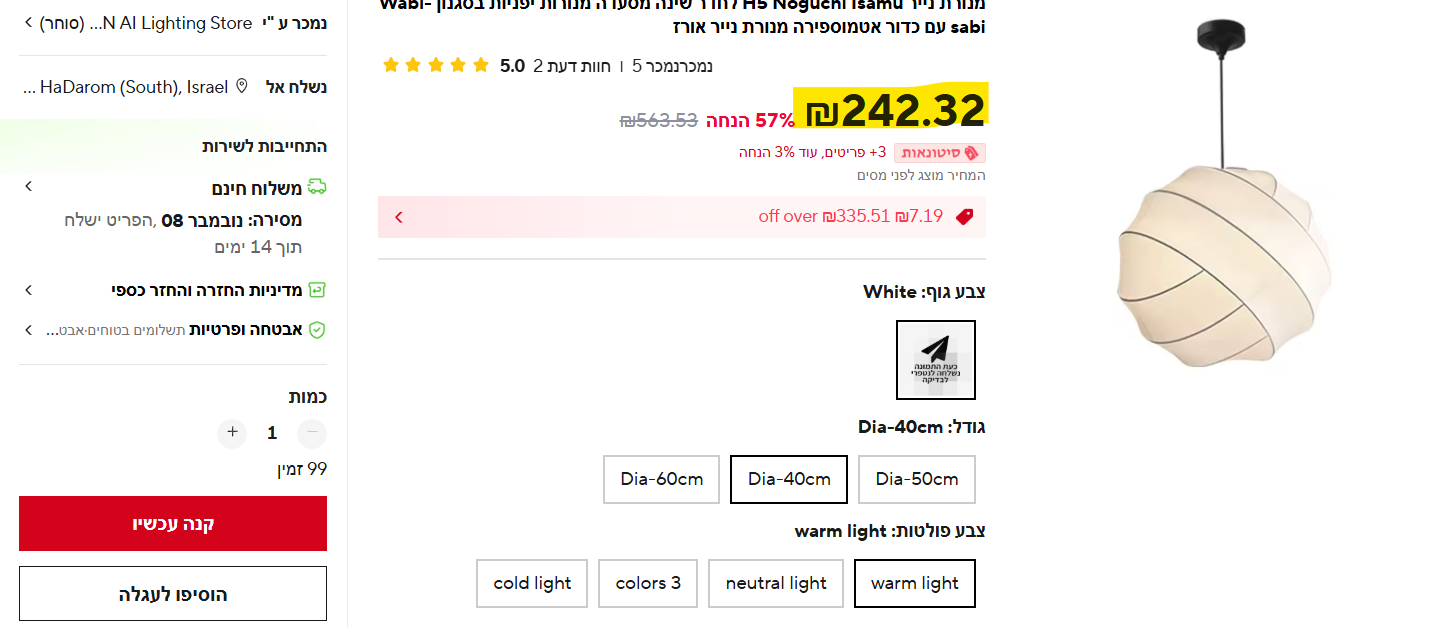Click the red coupon tag icon
The width and height of the screenshot is (1437, 627).
click(964, 216)
